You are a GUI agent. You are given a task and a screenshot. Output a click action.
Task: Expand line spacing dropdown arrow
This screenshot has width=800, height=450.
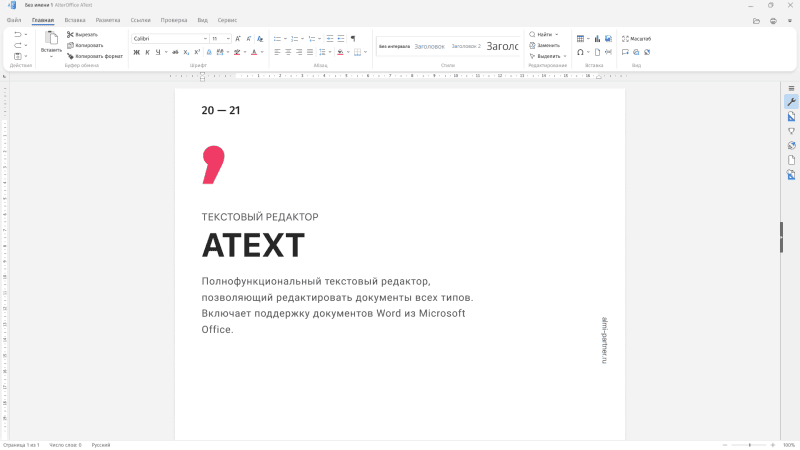(330, 52)
